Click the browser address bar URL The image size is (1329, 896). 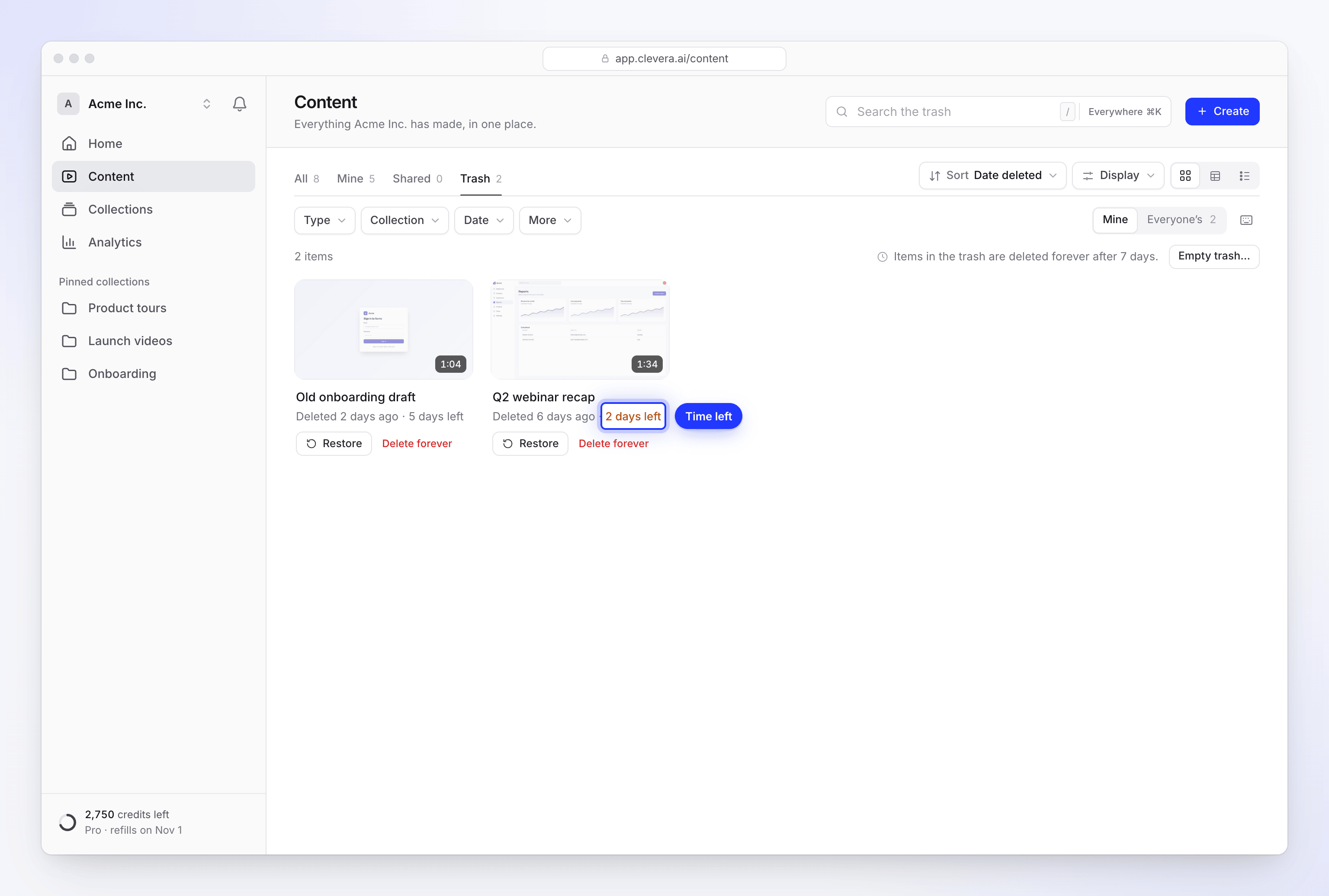[671, 58]
